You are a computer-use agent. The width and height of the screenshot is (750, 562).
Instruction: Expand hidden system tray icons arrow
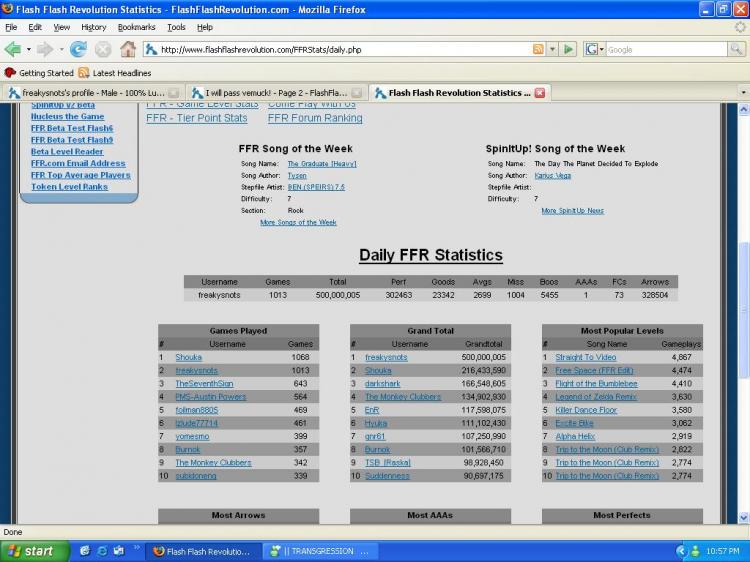pyautogui.click(x=681, y=551)
